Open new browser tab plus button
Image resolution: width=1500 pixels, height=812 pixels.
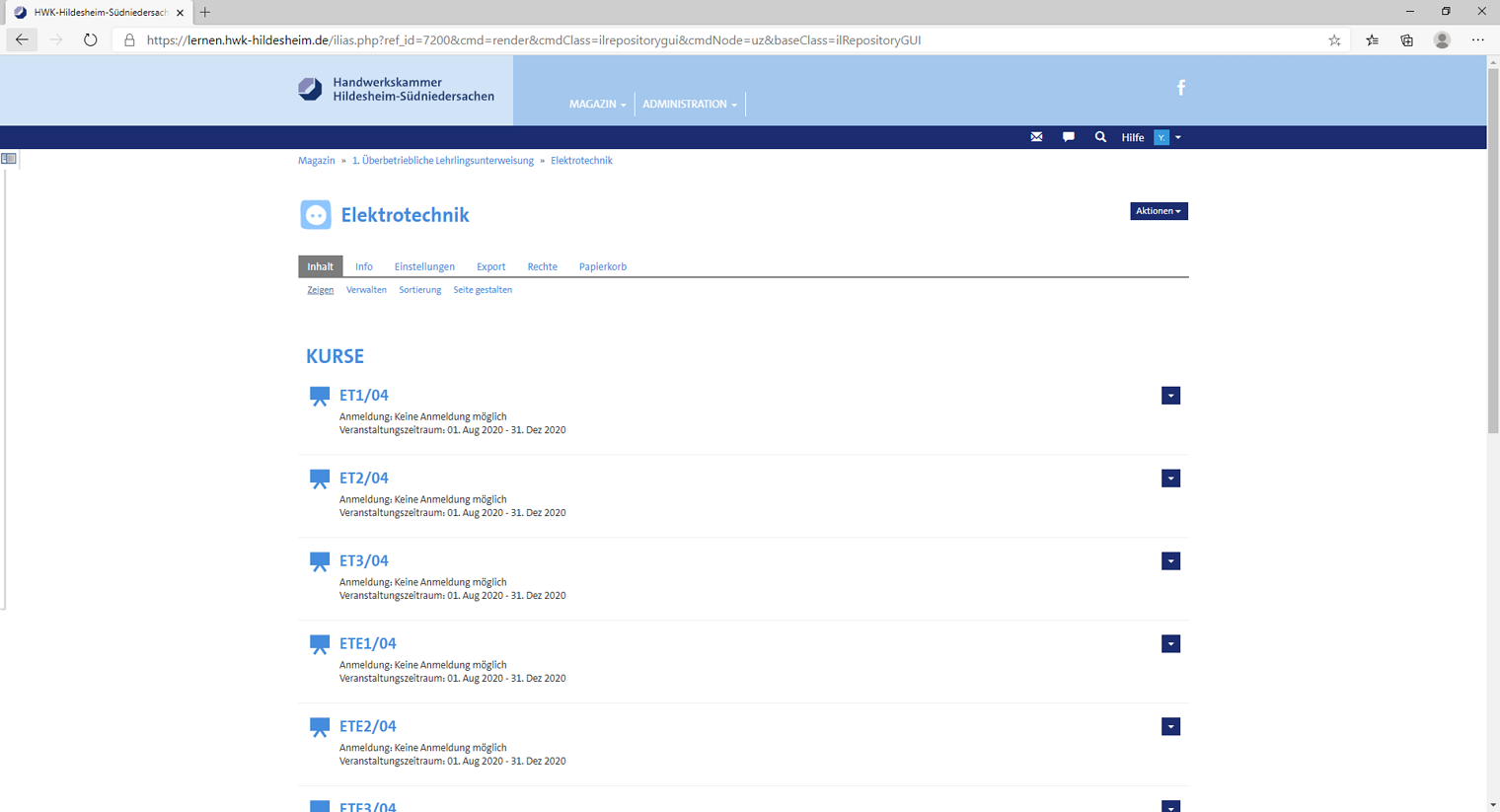click(205, 13)
